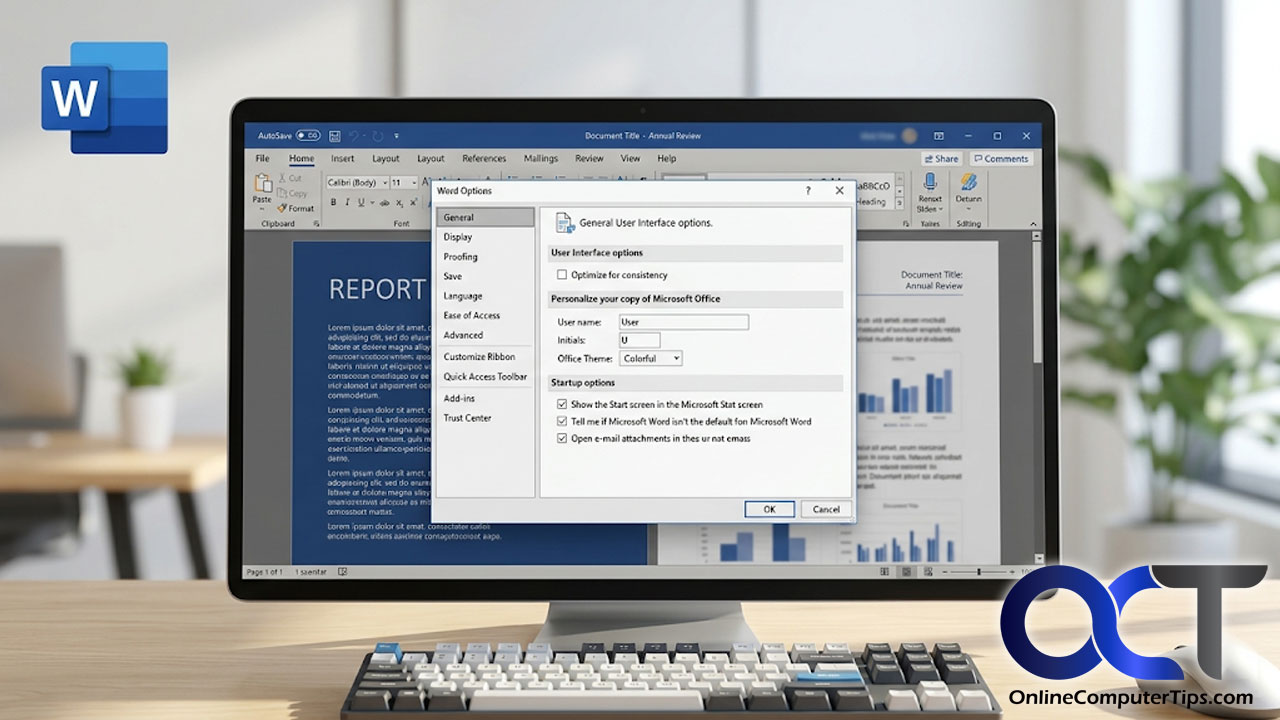Open the Office Theme Colorful dropdown

tap(651, 358)
